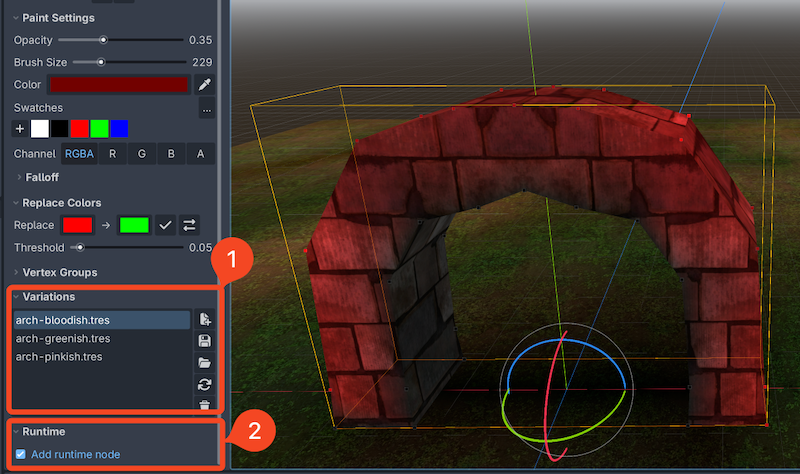Swap the replace colors with arrows icon
This screenshot has height=474, width=800.
click(189, 225)
